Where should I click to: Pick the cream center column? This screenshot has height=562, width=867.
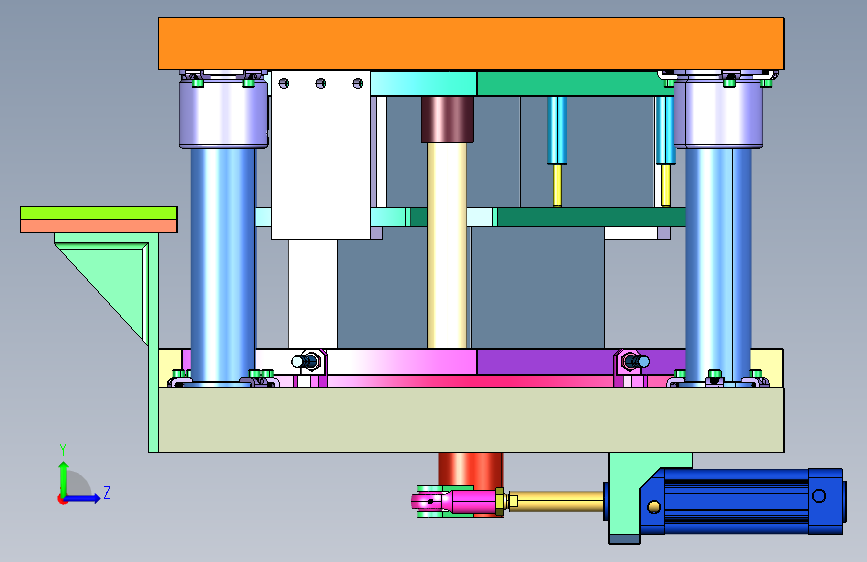(x=447, y=245)
